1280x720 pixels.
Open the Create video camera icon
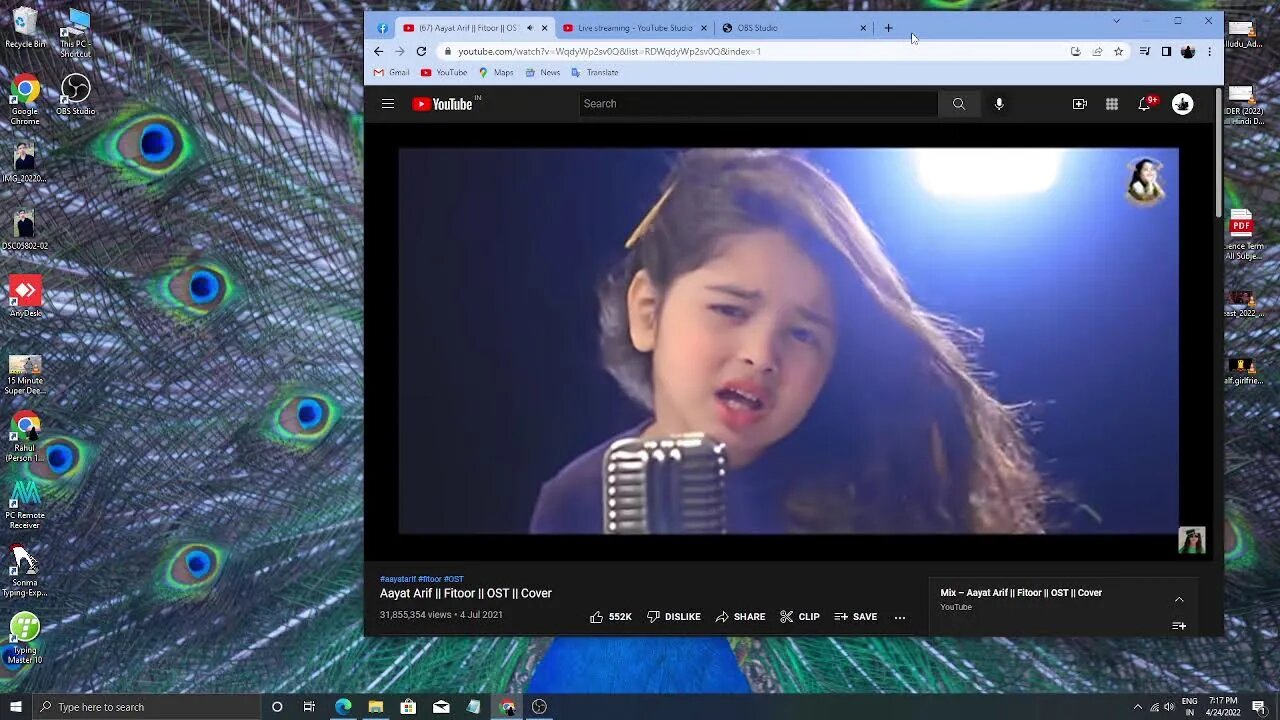1080,104
